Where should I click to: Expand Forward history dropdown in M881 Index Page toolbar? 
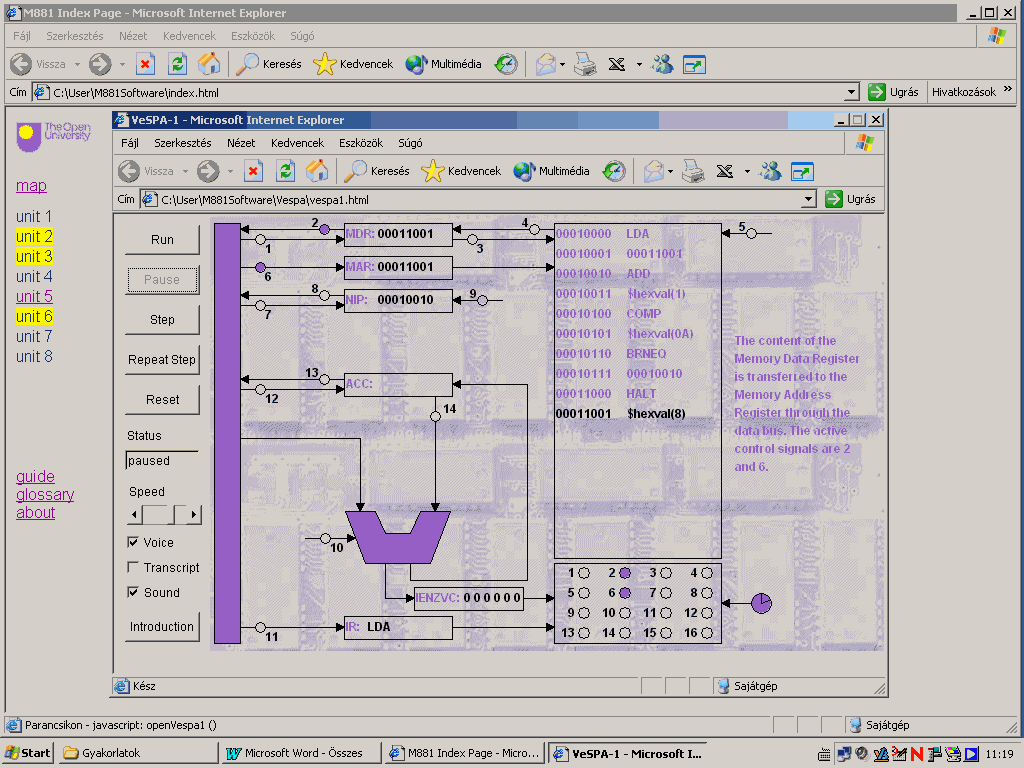click(122, 64)
